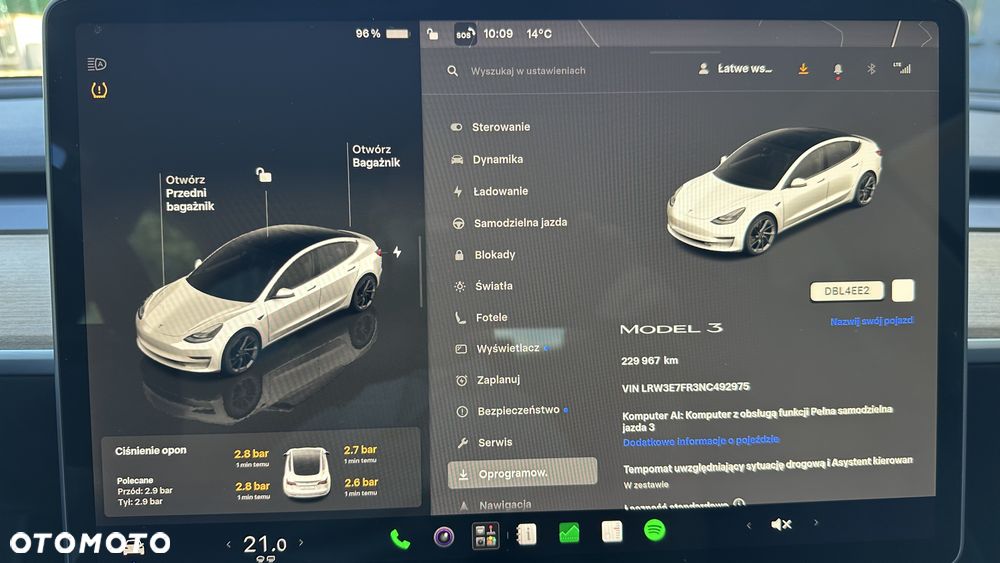Screen dimensions: 1000x563
Task: Tap the Bluetooth icon
Action: pos(871,69)
